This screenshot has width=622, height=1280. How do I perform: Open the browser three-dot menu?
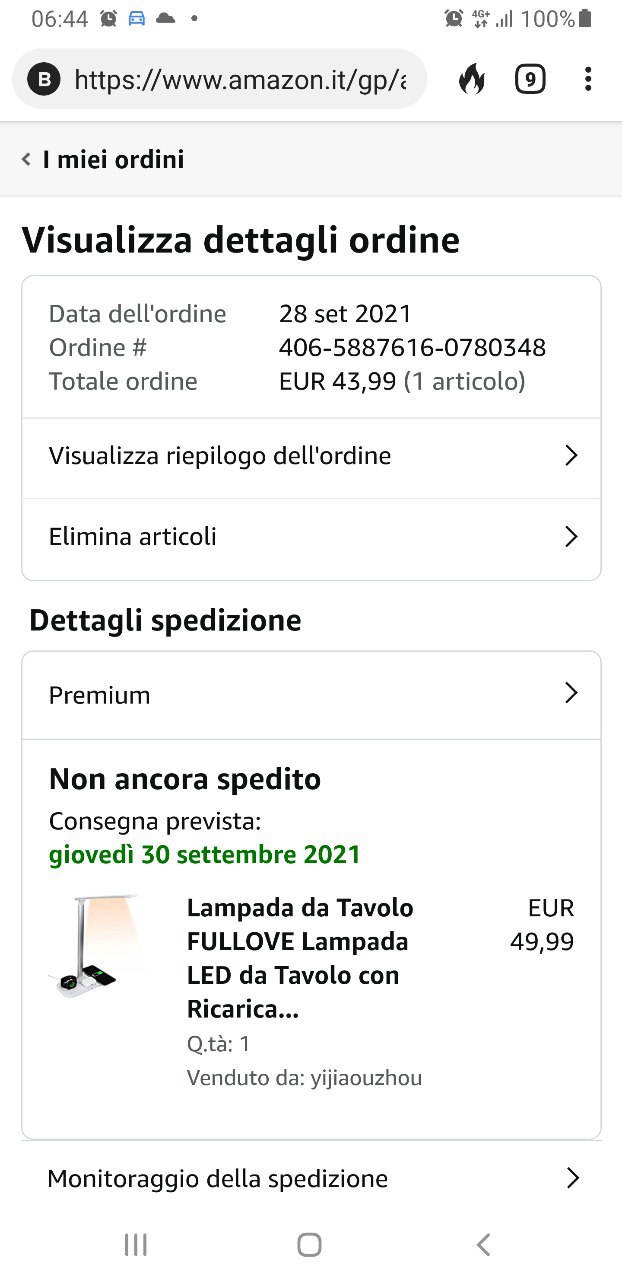[x=588, y=79]
